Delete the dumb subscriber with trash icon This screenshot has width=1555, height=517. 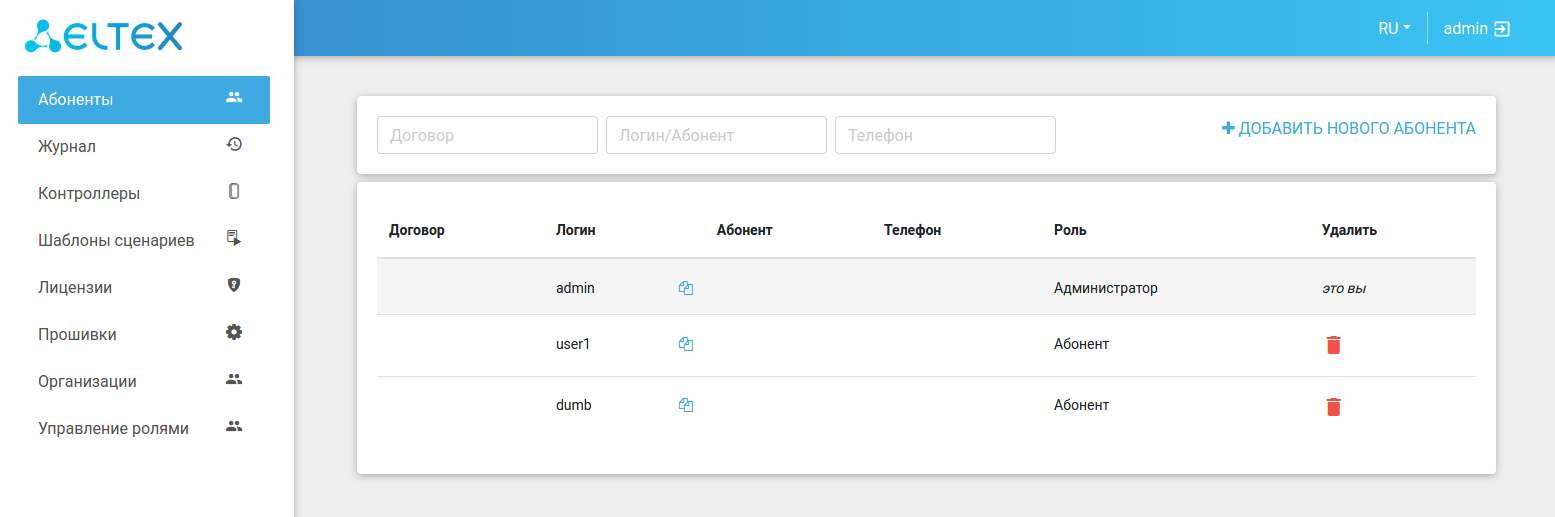1333,406
